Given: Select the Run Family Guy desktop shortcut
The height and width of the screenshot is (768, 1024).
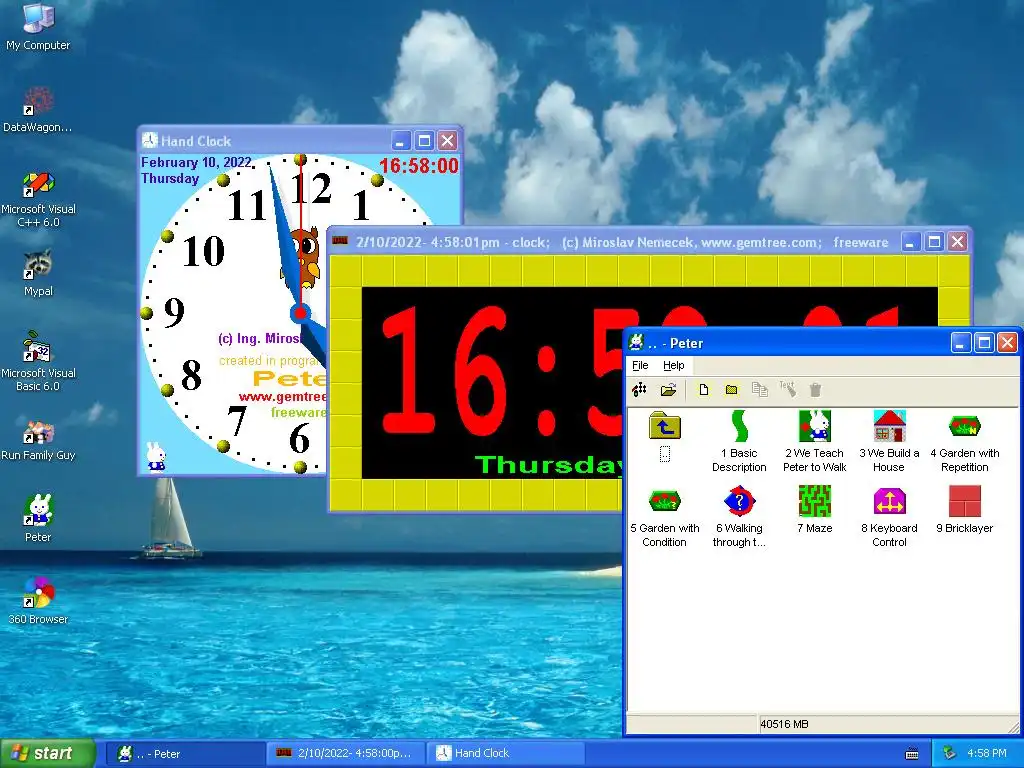Looking at the screenshot, I should pos(38,441).
